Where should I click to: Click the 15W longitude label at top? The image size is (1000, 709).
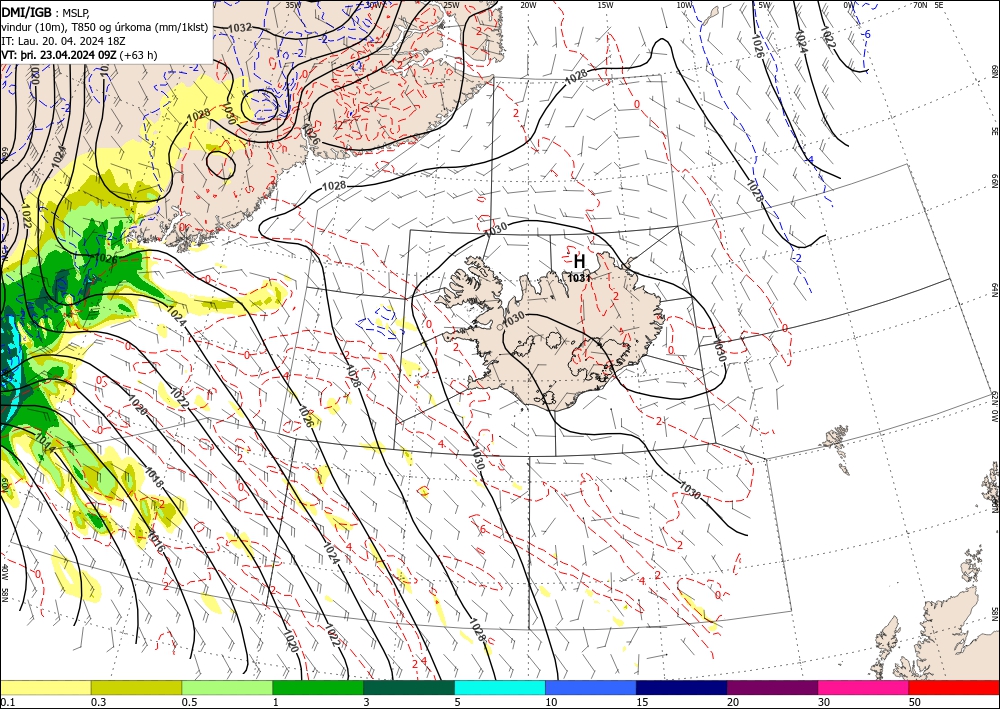pyautogui.click(x=605, y=5)
